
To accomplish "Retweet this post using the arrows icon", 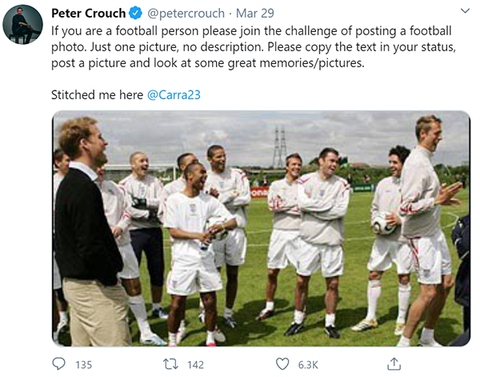I will [171, 364].
